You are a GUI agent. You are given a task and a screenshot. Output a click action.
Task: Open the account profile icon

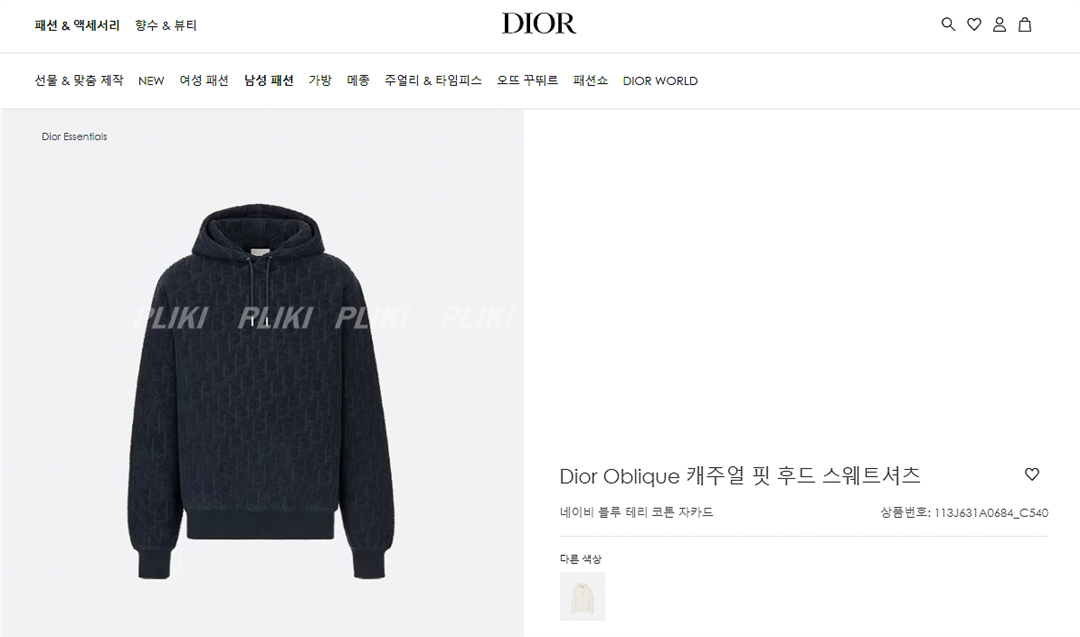point(999,25)
